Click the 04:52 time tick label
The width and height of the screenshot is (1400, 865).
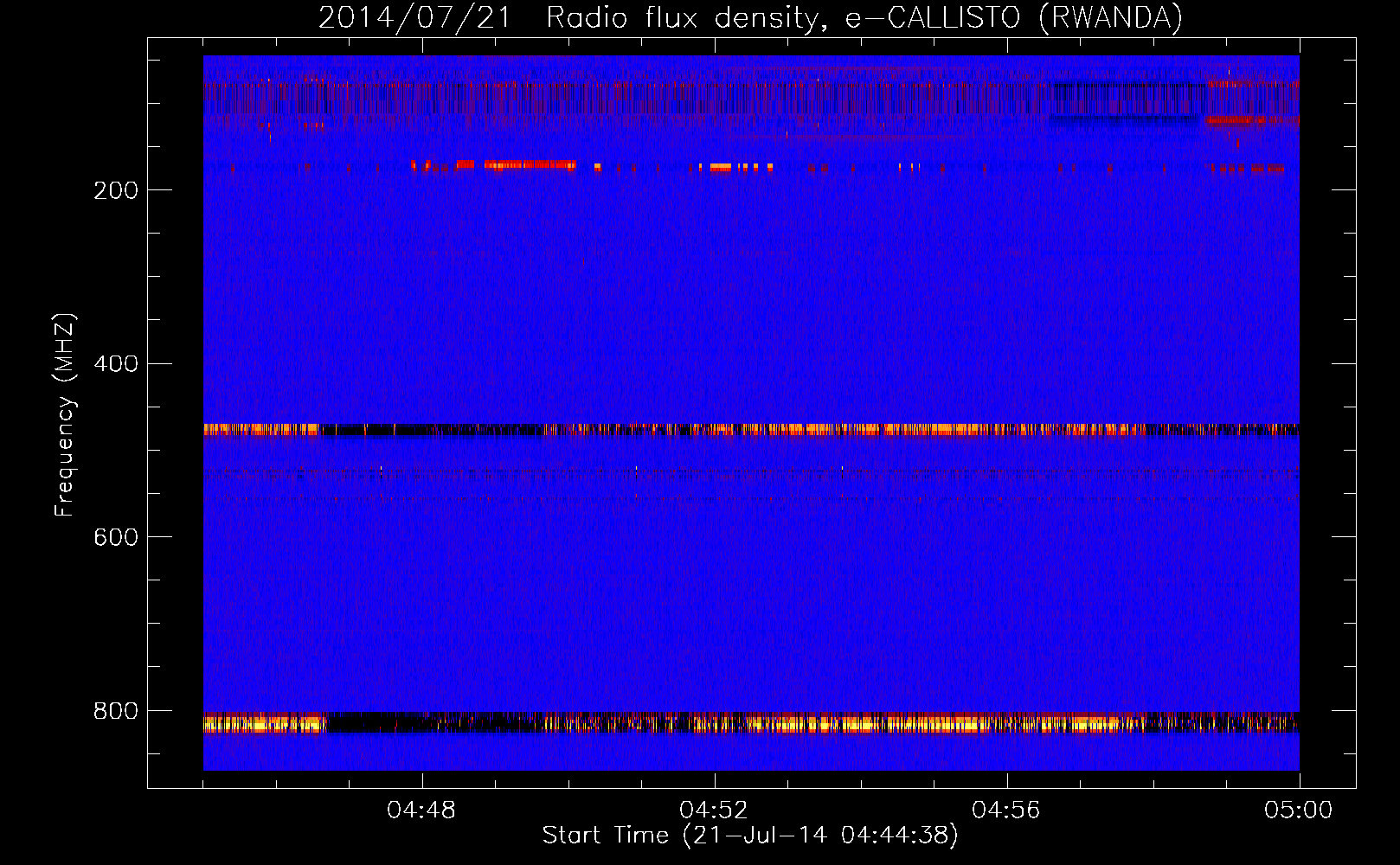point(714,811)
